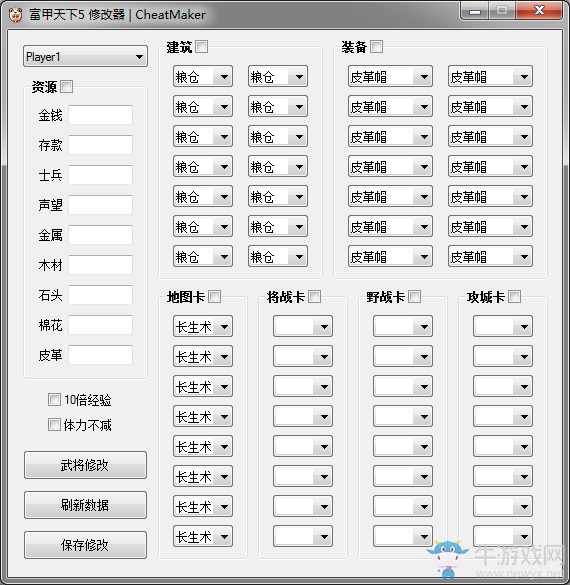Click the 皮革 text field
The image size is (570, 585).
pyautogui.click(x=100, y=355)
